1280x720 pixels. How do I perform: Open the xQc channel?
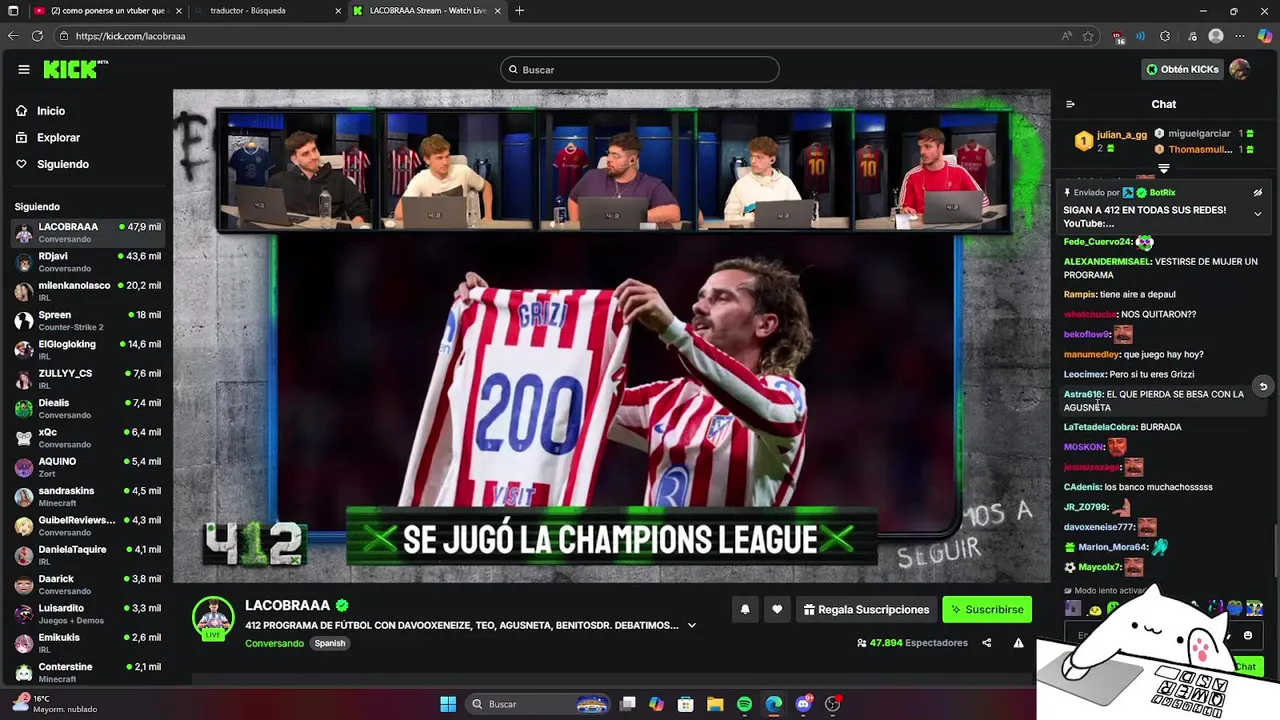87,438
